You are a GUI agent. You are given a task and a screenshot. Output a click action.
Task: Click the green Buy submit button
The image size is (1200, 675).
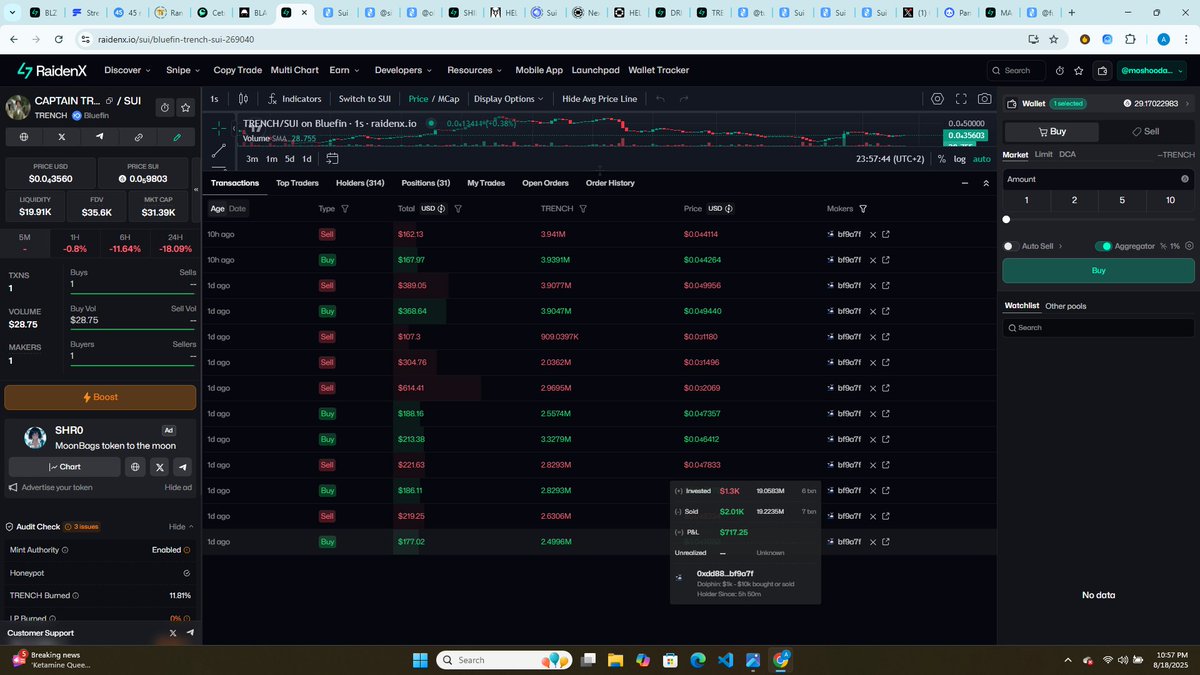click(x=1098, y=270)
